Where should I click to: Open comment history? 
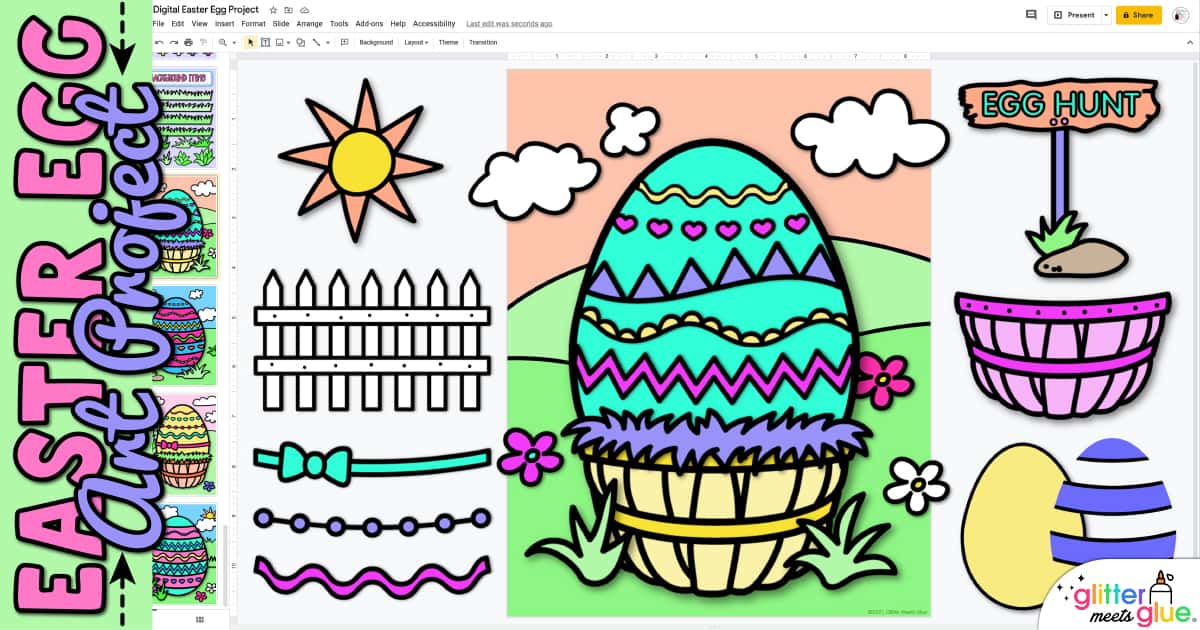click(1031, 15)
